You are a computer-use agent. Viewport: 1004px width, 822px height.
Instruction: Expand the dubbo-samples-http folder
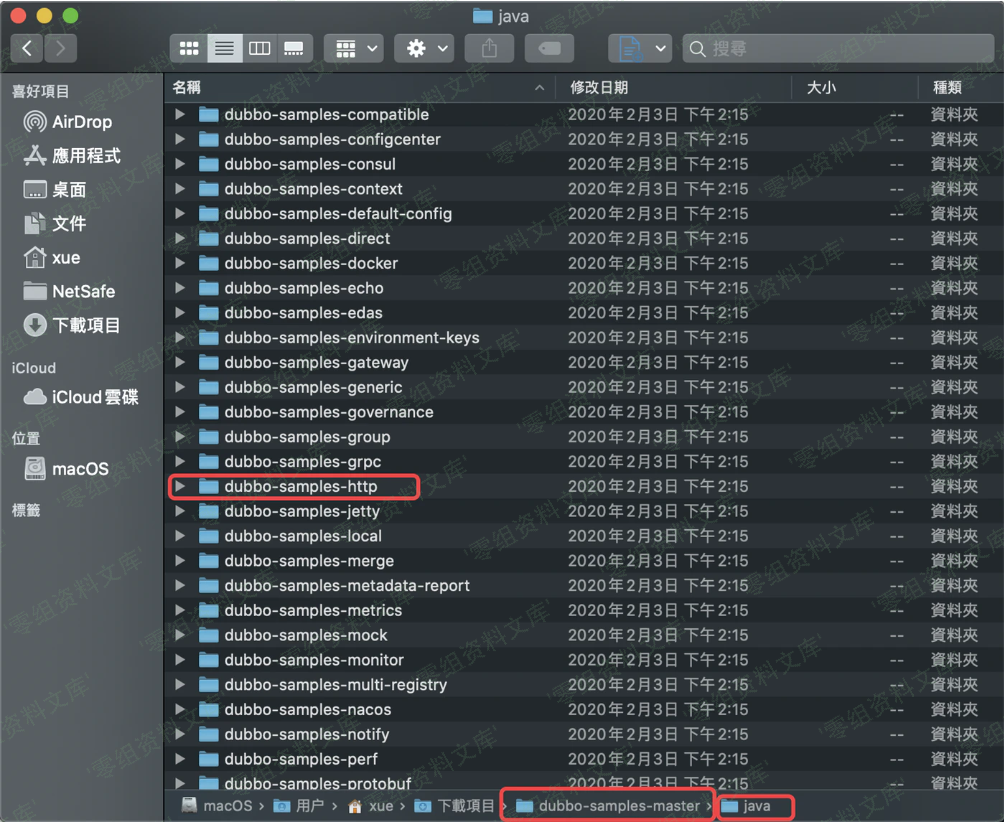click(179, 487)
